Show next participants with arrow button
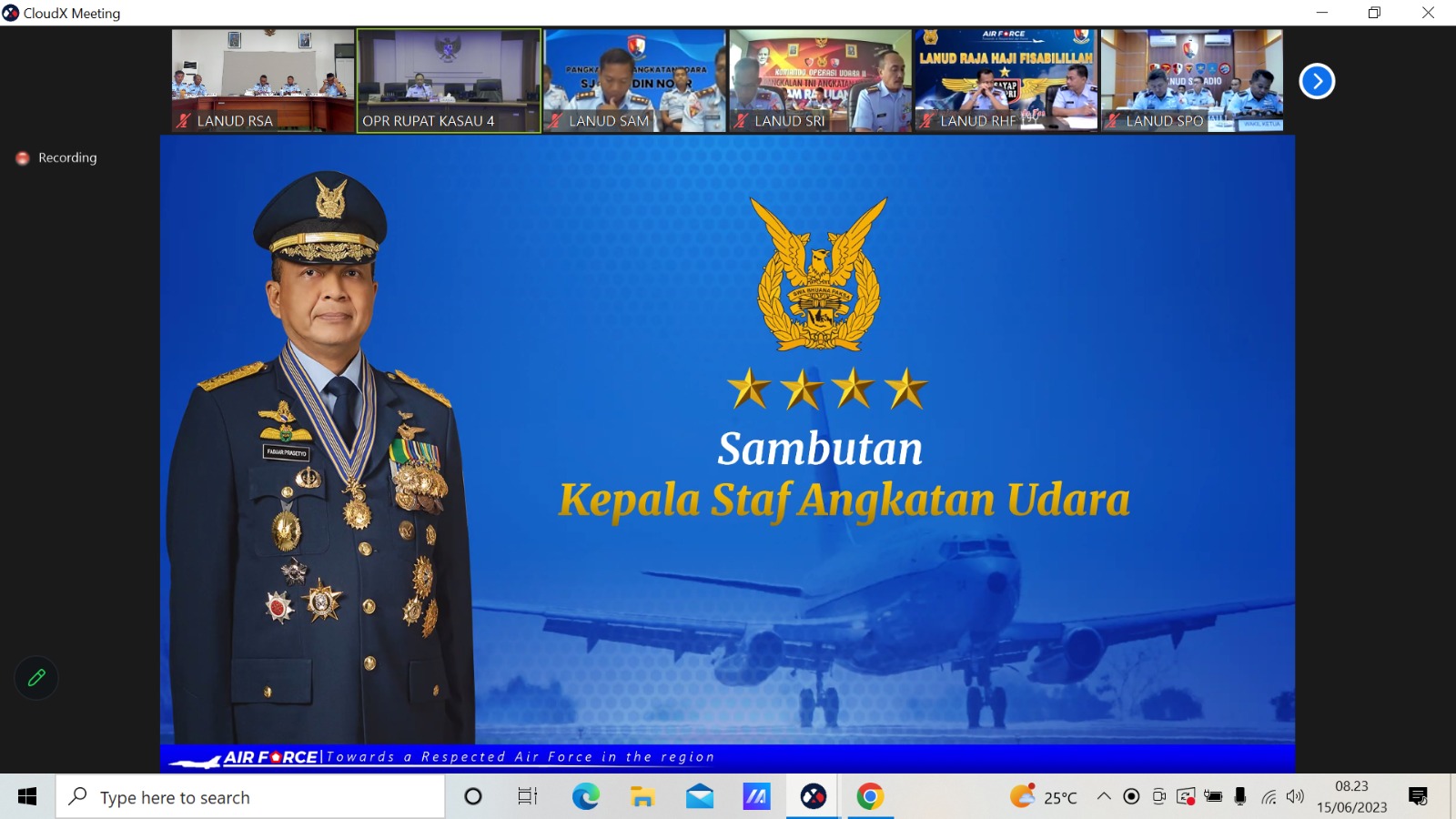Image resolution: width=1456 pixels, height=819 pixels. 1316,81
